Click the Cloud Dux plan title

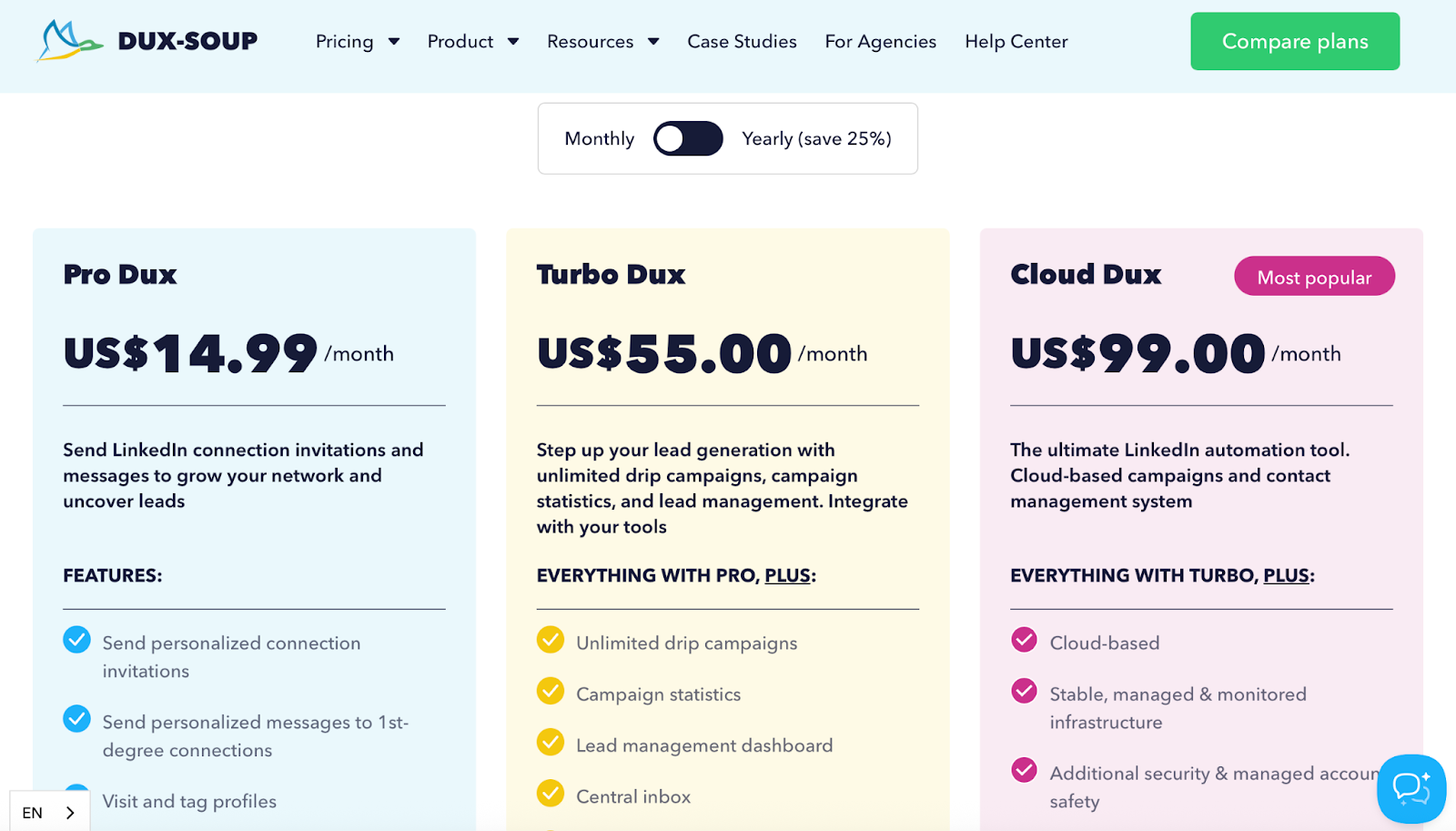point(1086,274)
